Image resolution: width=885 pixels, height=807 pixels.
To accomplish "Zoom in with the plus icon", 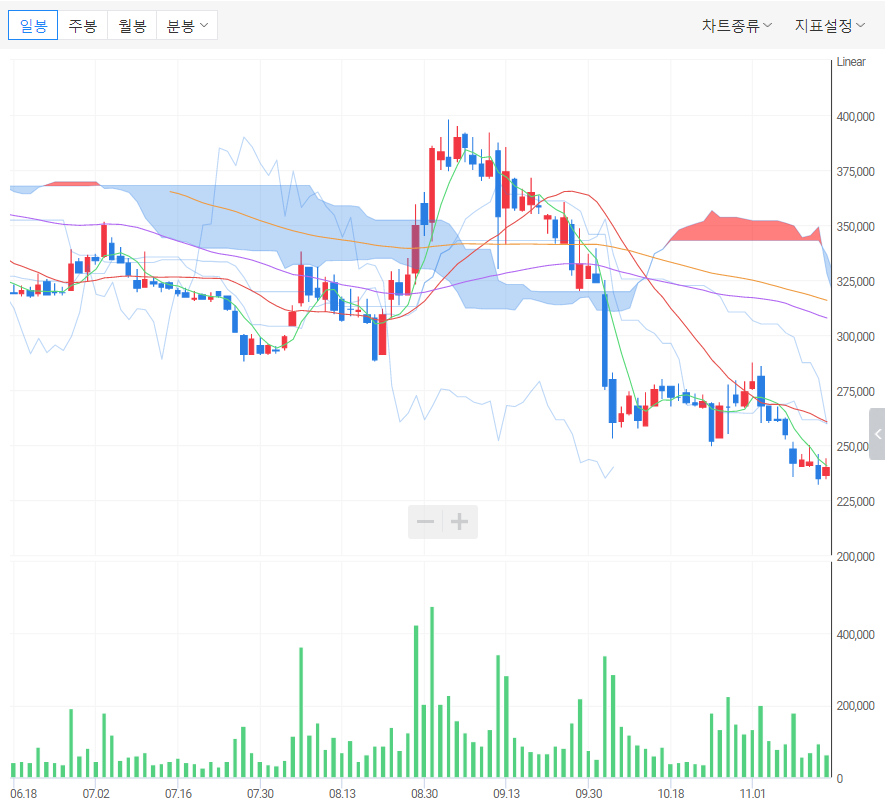I will pyautogui.click(x=460, y=521).
